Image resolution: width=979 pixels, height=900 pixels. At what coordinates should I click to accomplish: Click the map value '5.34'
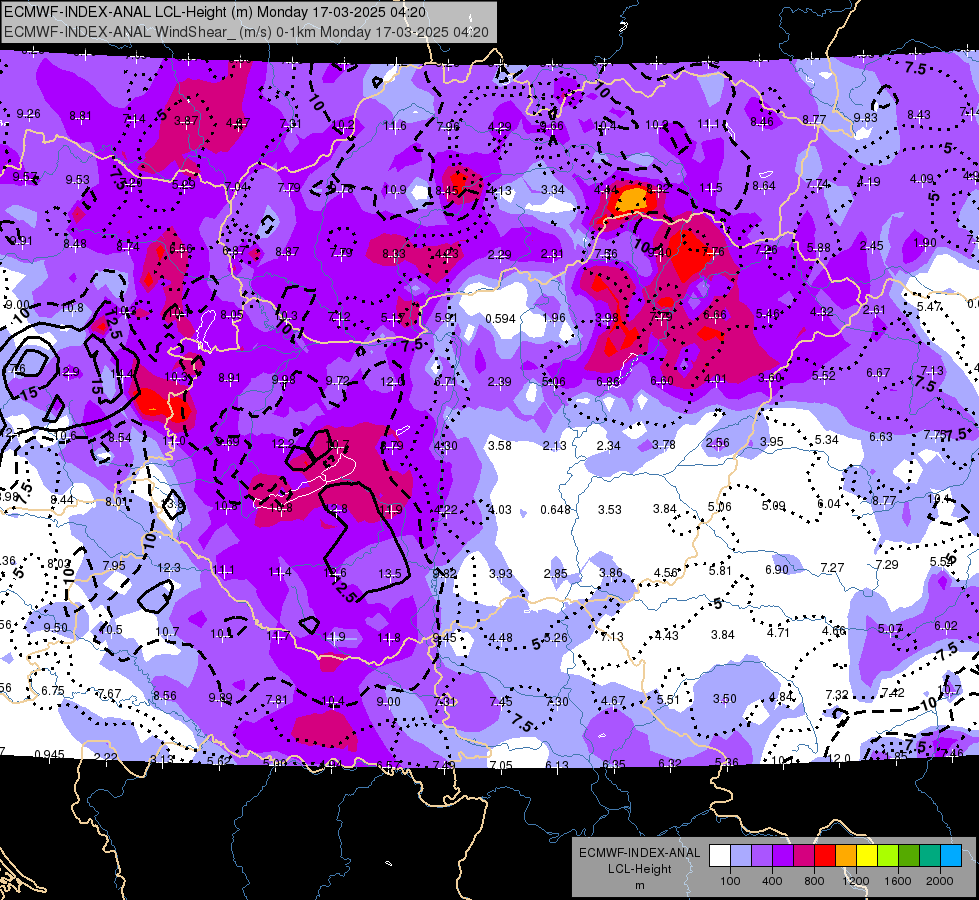827,440
